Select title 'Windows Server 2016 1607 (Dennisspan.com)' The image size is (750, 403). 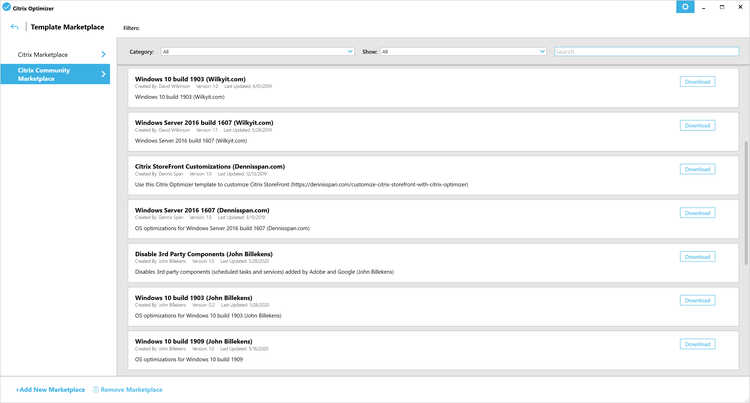pos(202,210)
